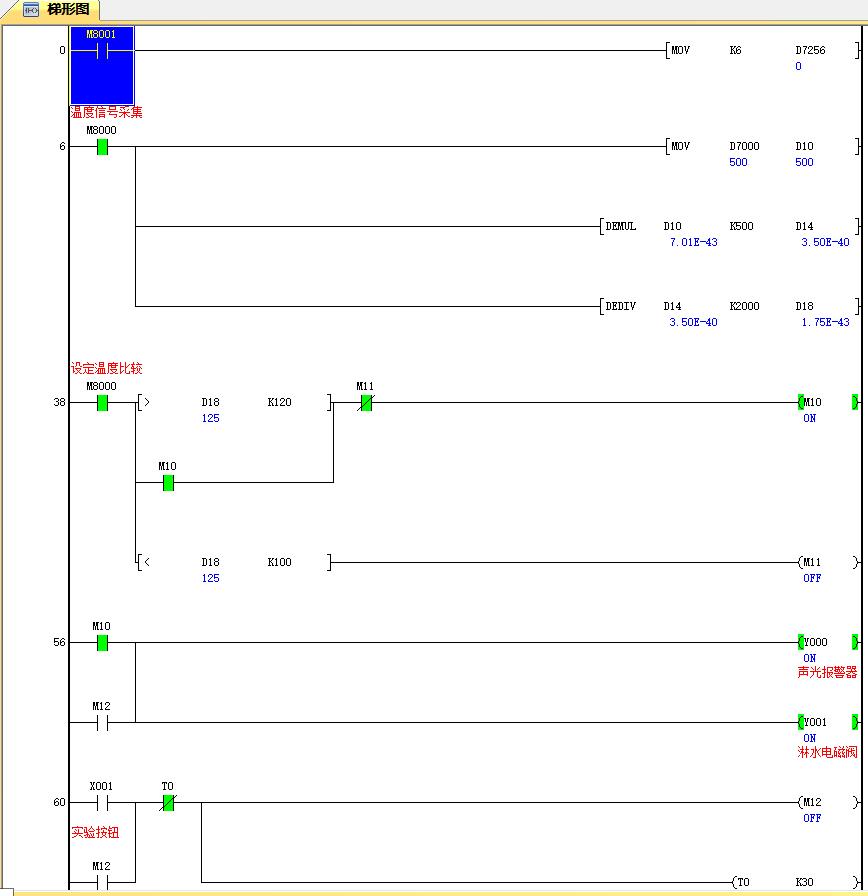Click the value 500 beneath D7000
This screenshot has height=896, width=868.
click(738, 162)
